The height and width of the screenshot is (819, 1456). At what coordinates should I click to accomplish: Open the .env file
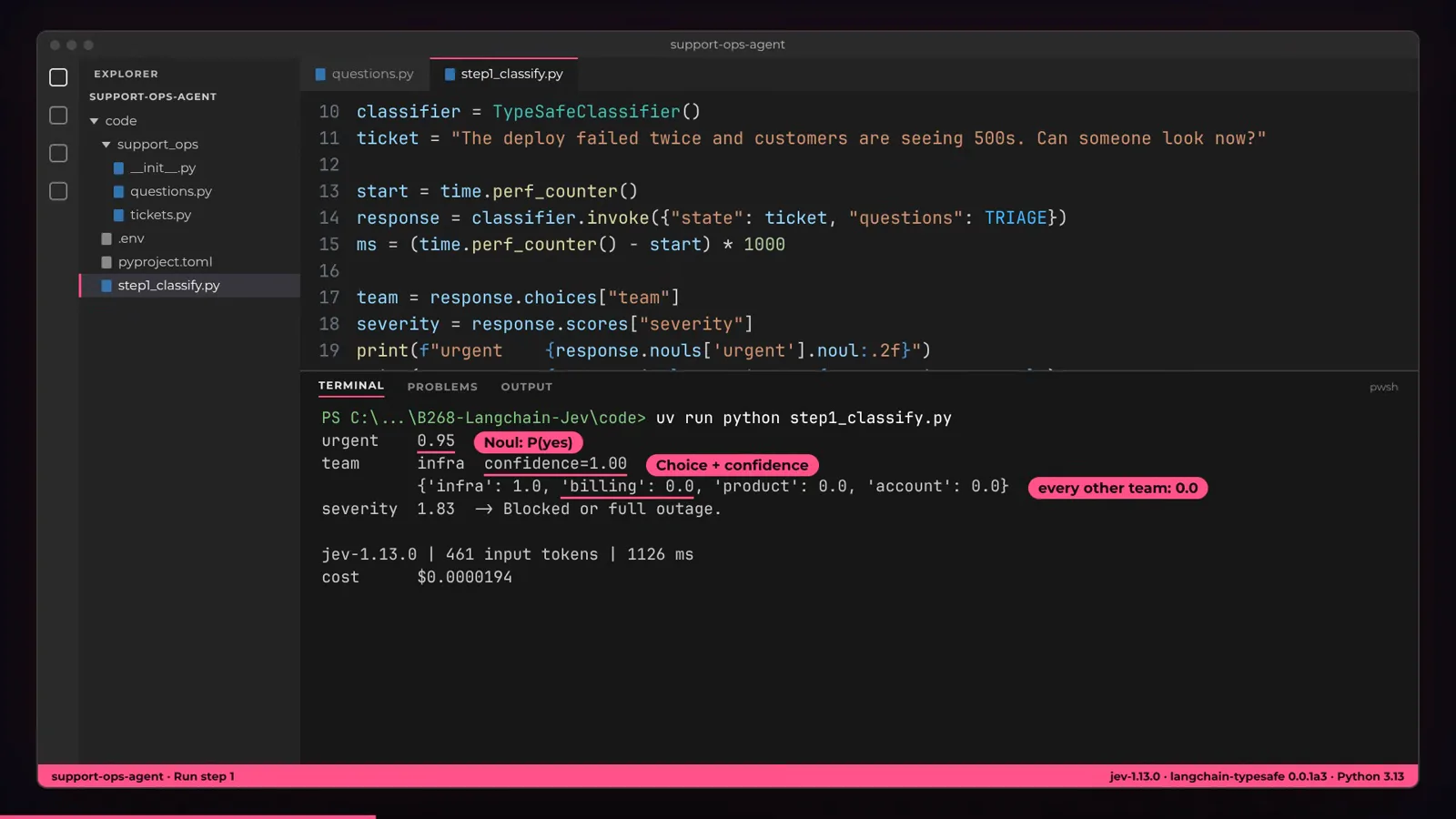[131, 238]
